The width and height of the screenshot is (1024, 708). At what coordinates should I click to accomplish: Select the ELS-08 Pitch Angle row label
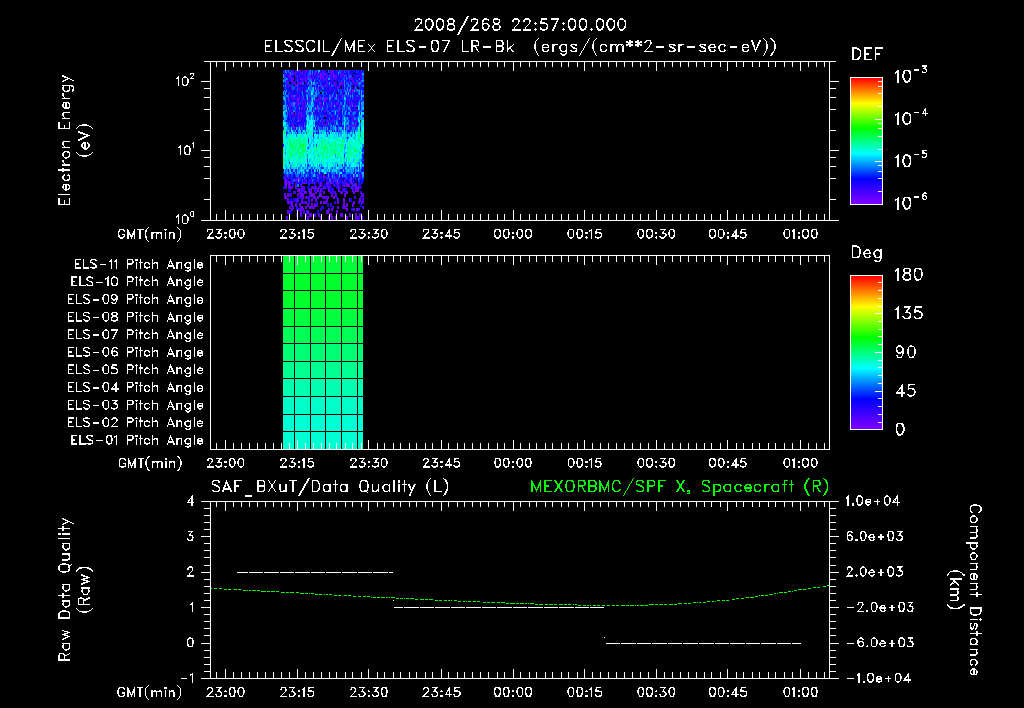135,317
